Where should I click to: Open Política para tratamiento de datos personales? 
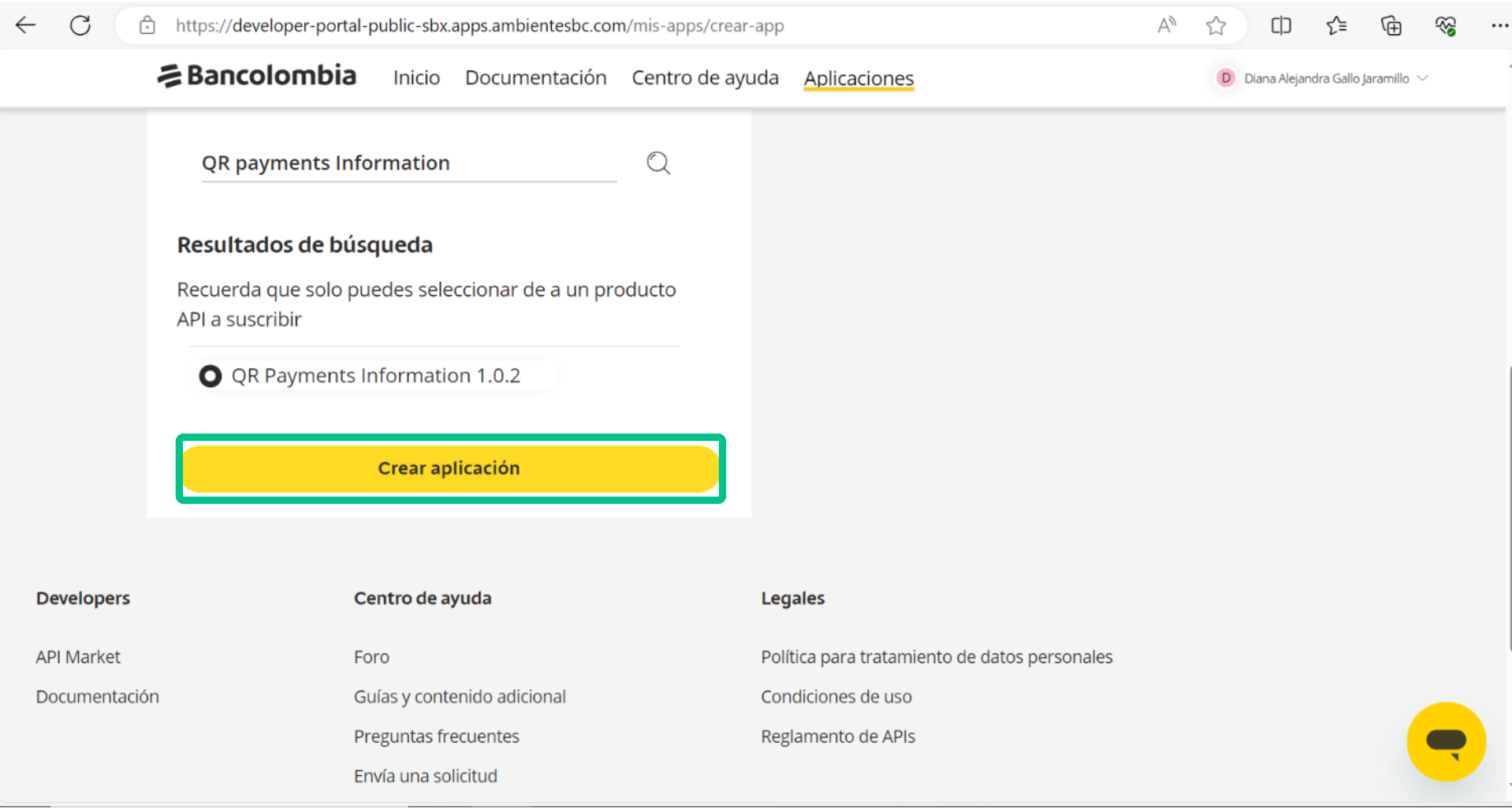937,657
